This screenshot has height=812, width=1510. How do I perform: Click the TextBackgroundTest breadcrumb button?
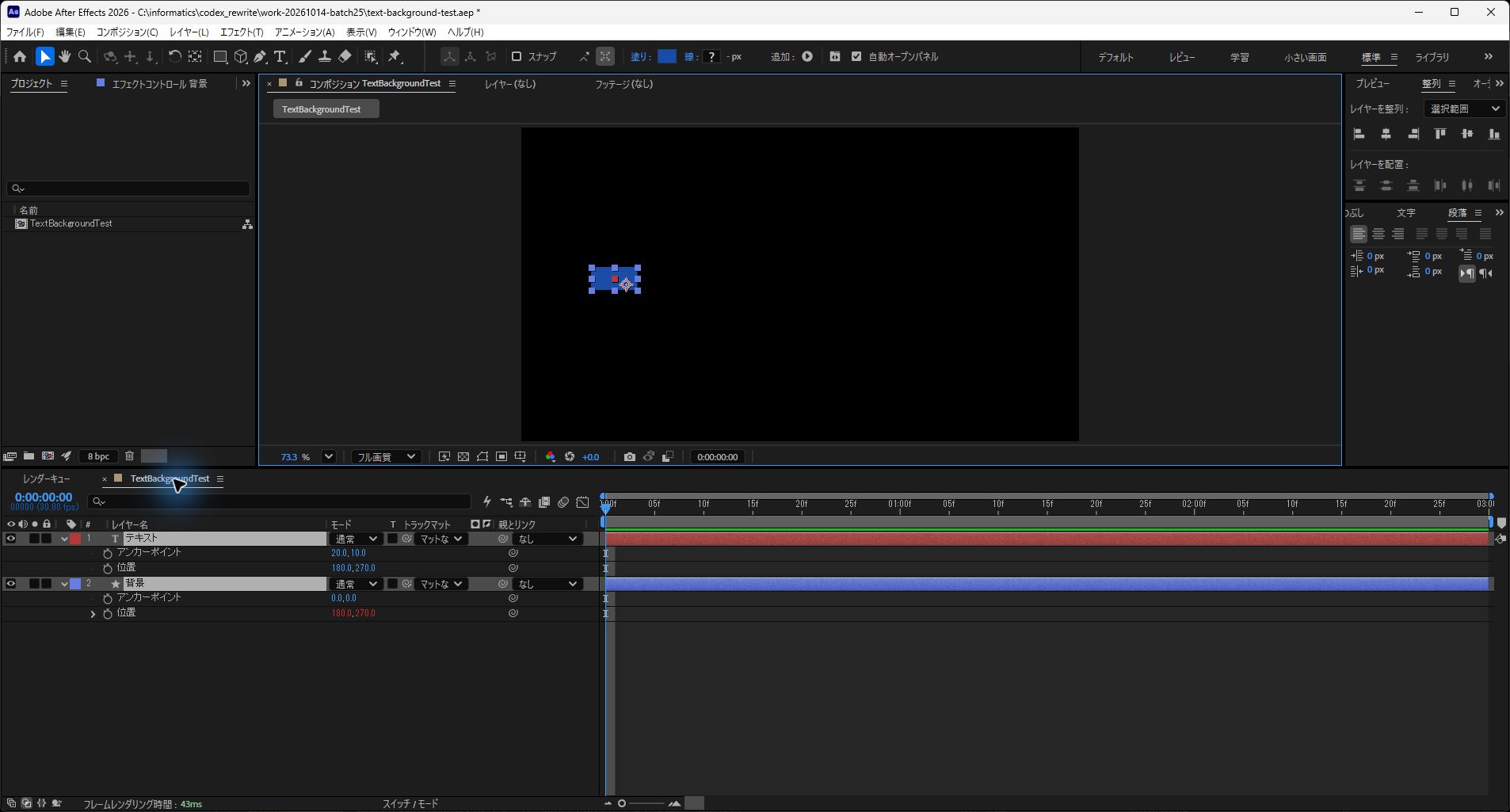pos(326,109)
